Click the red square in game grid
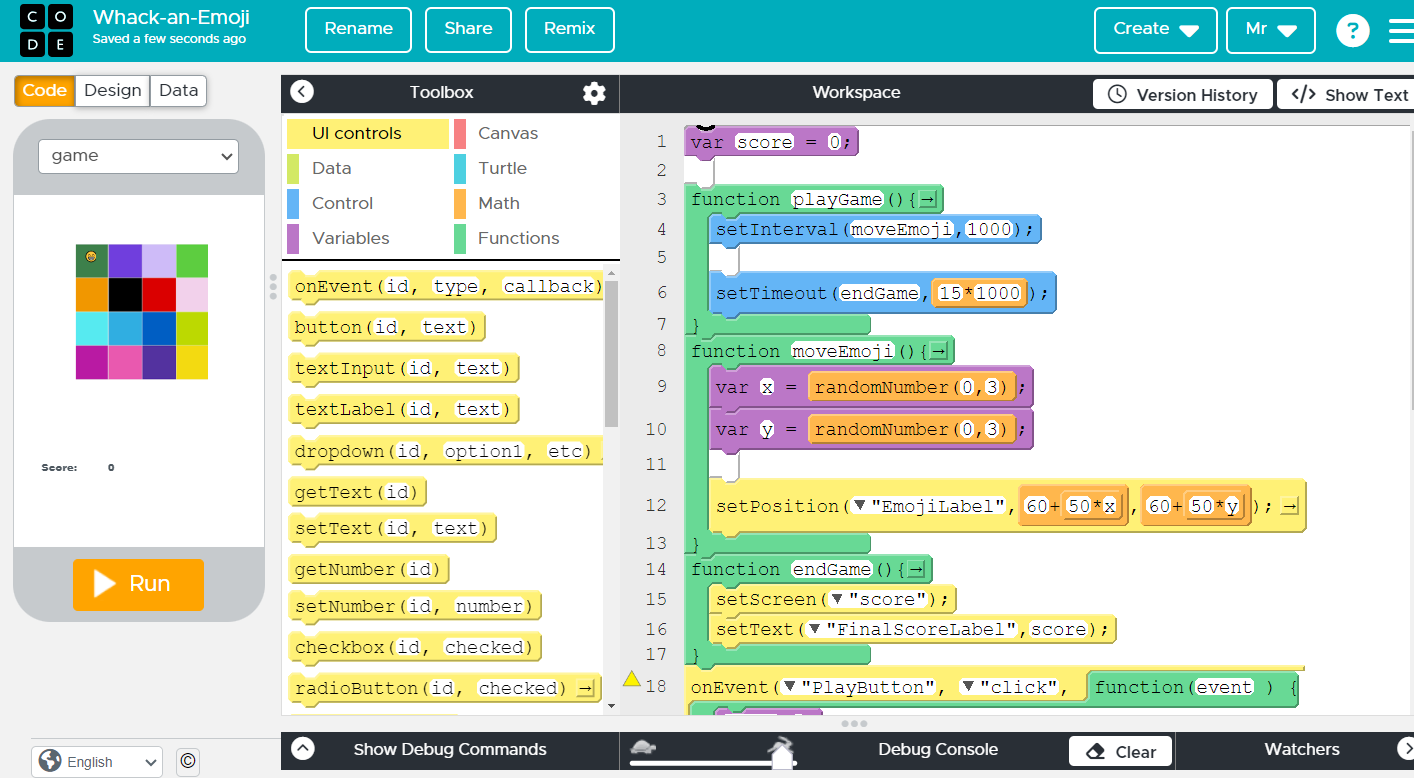 (x=159, y=295)
